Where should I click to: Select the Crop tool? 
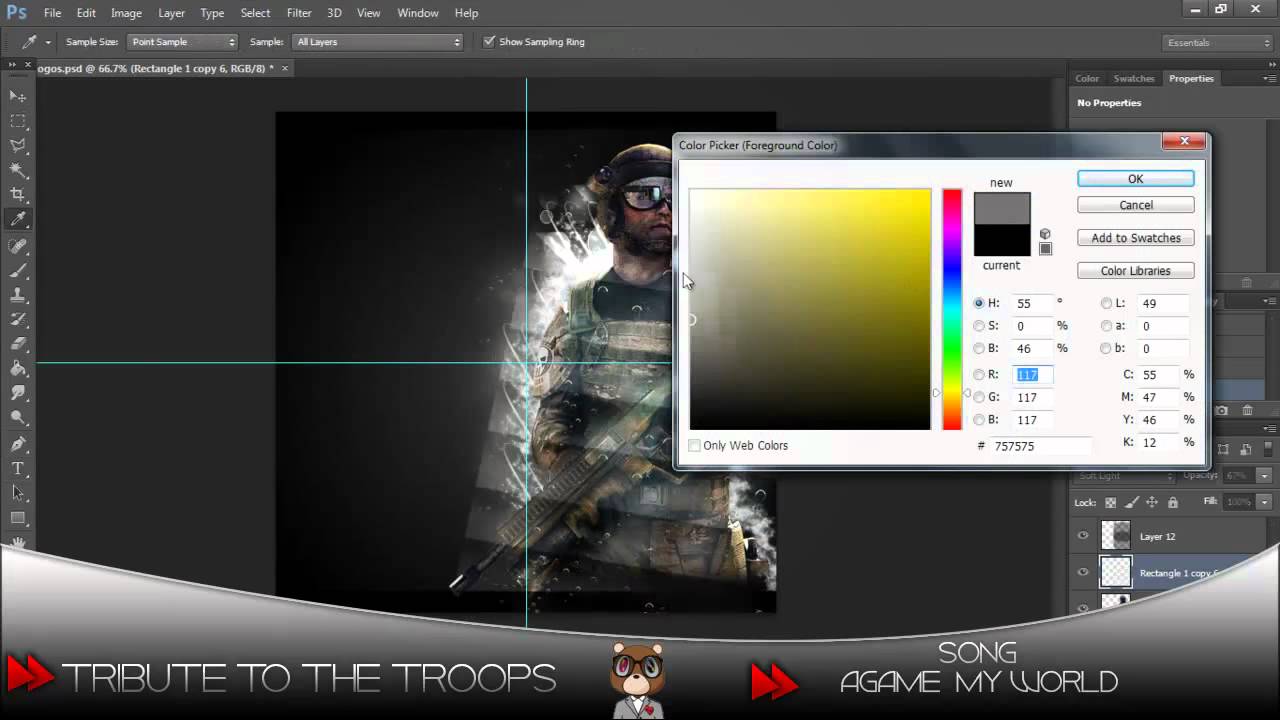[x=18, y=195]
